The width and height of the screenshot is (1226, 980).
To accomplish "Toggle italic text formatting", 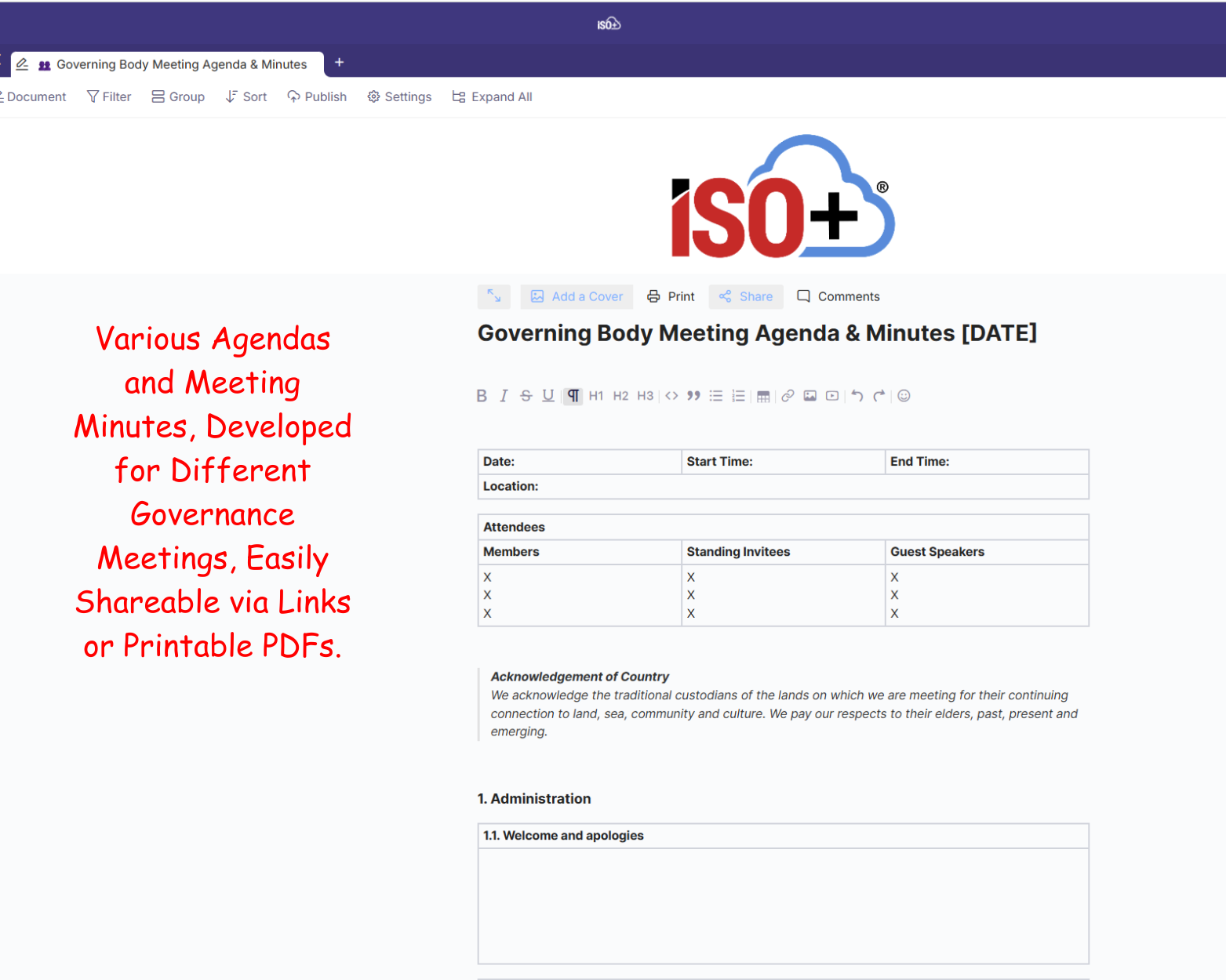I will (x=504, y=396).
